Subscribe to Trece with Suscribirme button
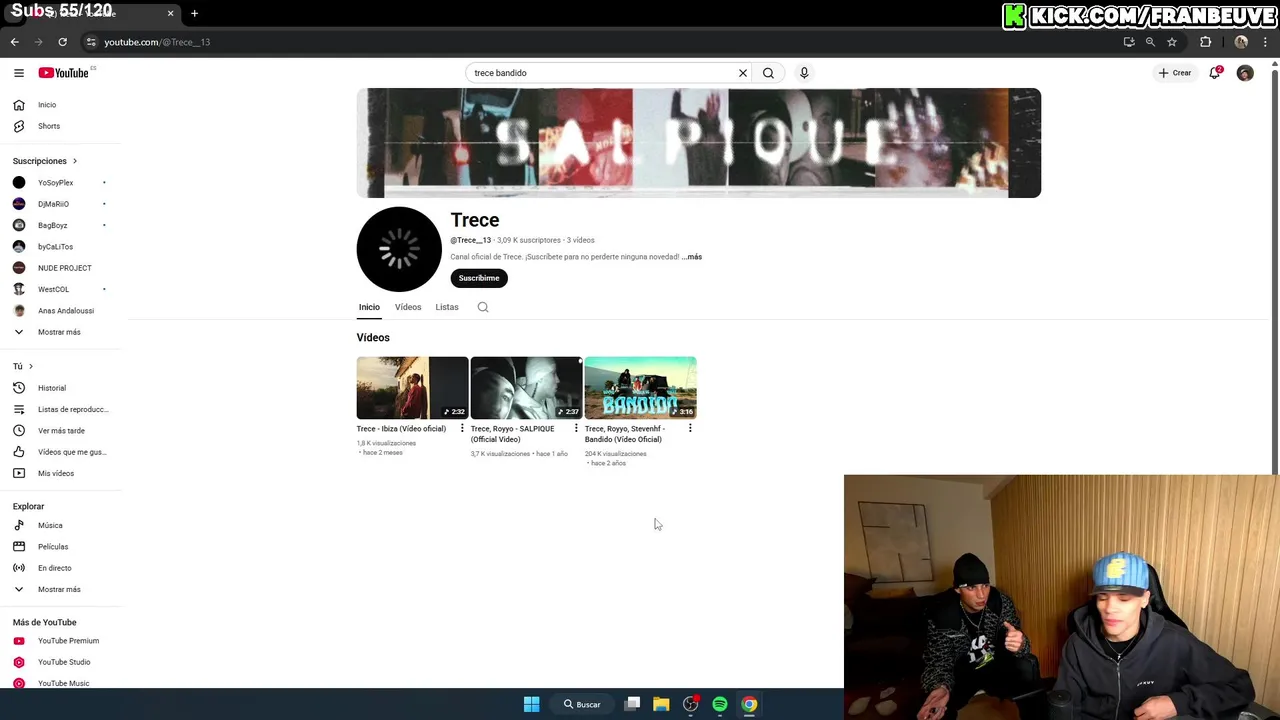This screenshot has height=720, width=1280. pos(479,278)
